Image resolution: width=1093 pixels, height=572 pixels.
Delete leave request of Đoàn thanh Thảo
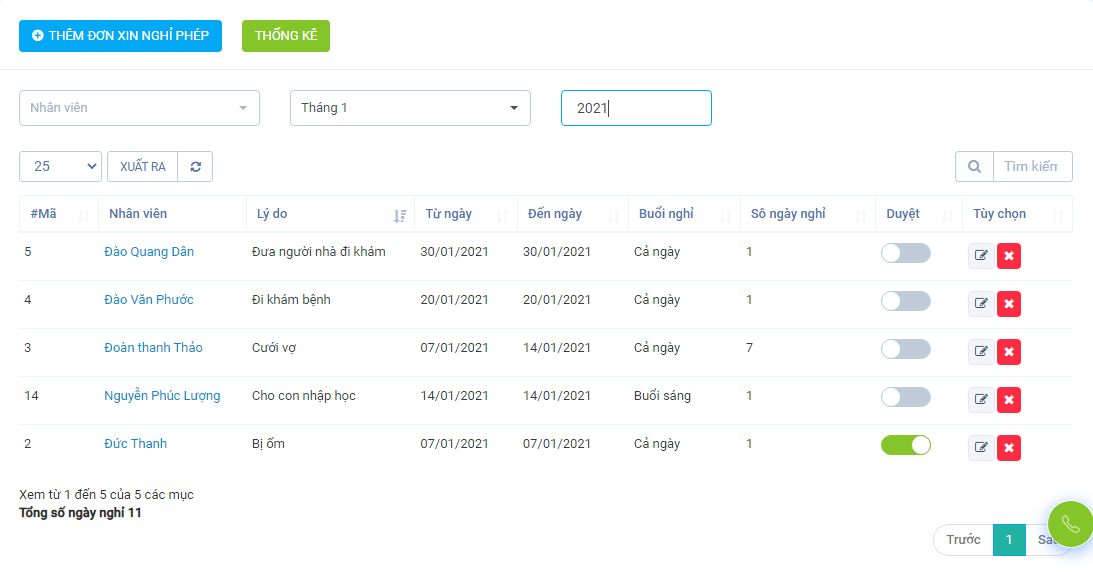pos(1009,352)
